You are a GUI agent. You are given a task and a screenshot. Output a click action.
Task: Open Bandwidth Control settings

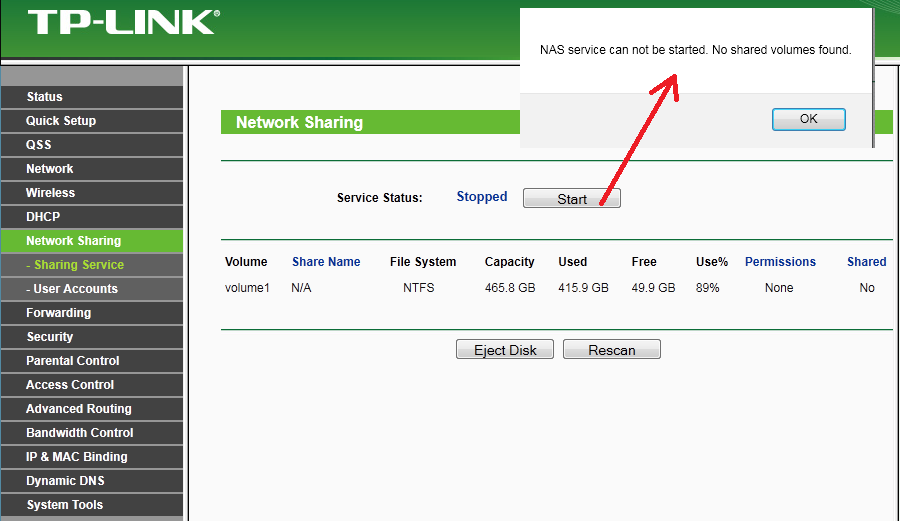tap(92, 433)
